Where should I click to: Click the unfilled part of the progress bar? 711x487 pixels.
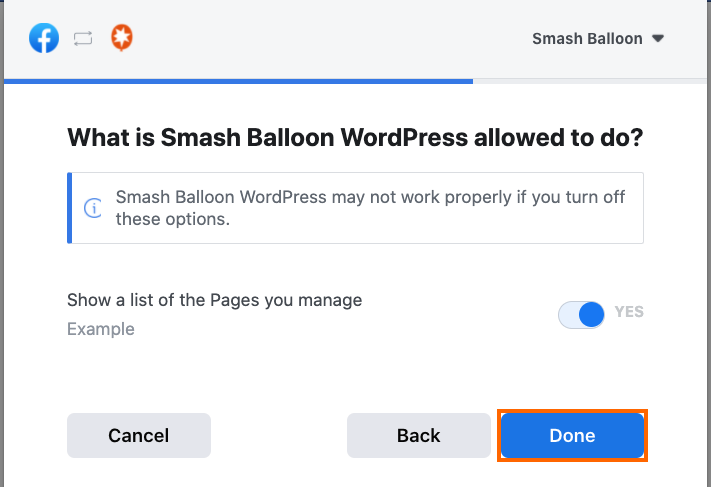pyautogui.click(x=590, y=80)
